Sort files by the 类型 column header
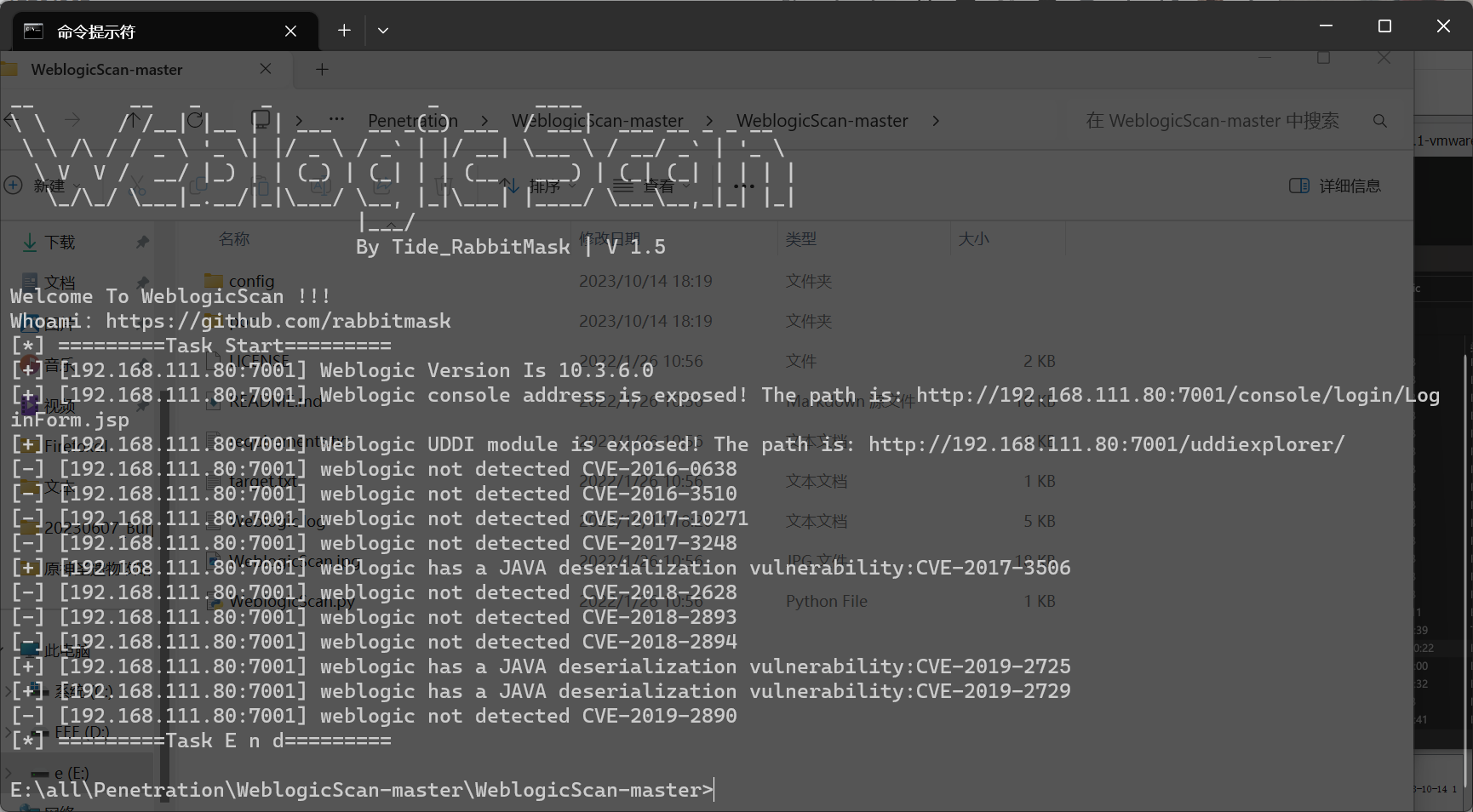 [800, 239]
